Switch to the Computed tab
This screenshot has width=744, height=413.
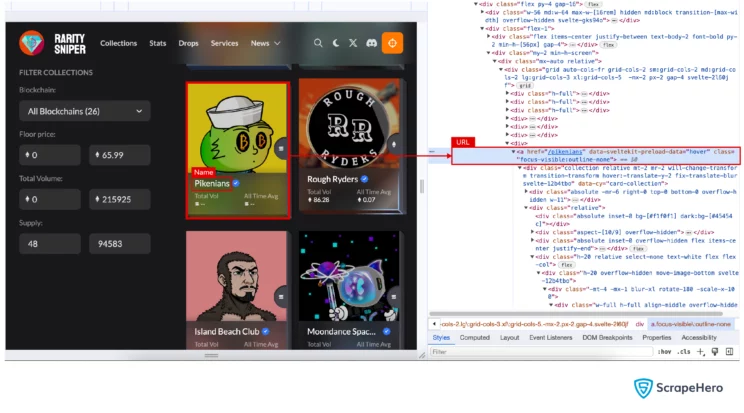(474, 338)
